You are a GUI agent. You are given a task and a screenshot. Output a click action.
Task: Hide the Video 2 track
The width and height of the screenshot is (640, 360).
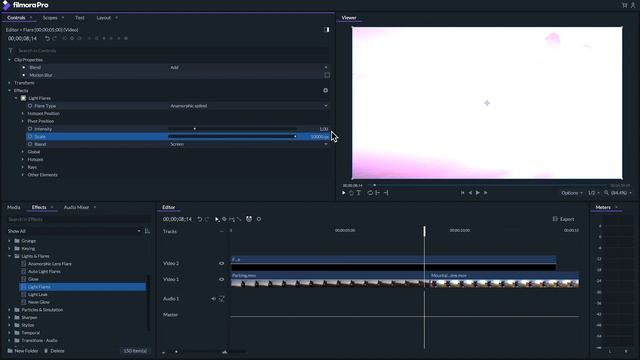click(x=222, y=264)
